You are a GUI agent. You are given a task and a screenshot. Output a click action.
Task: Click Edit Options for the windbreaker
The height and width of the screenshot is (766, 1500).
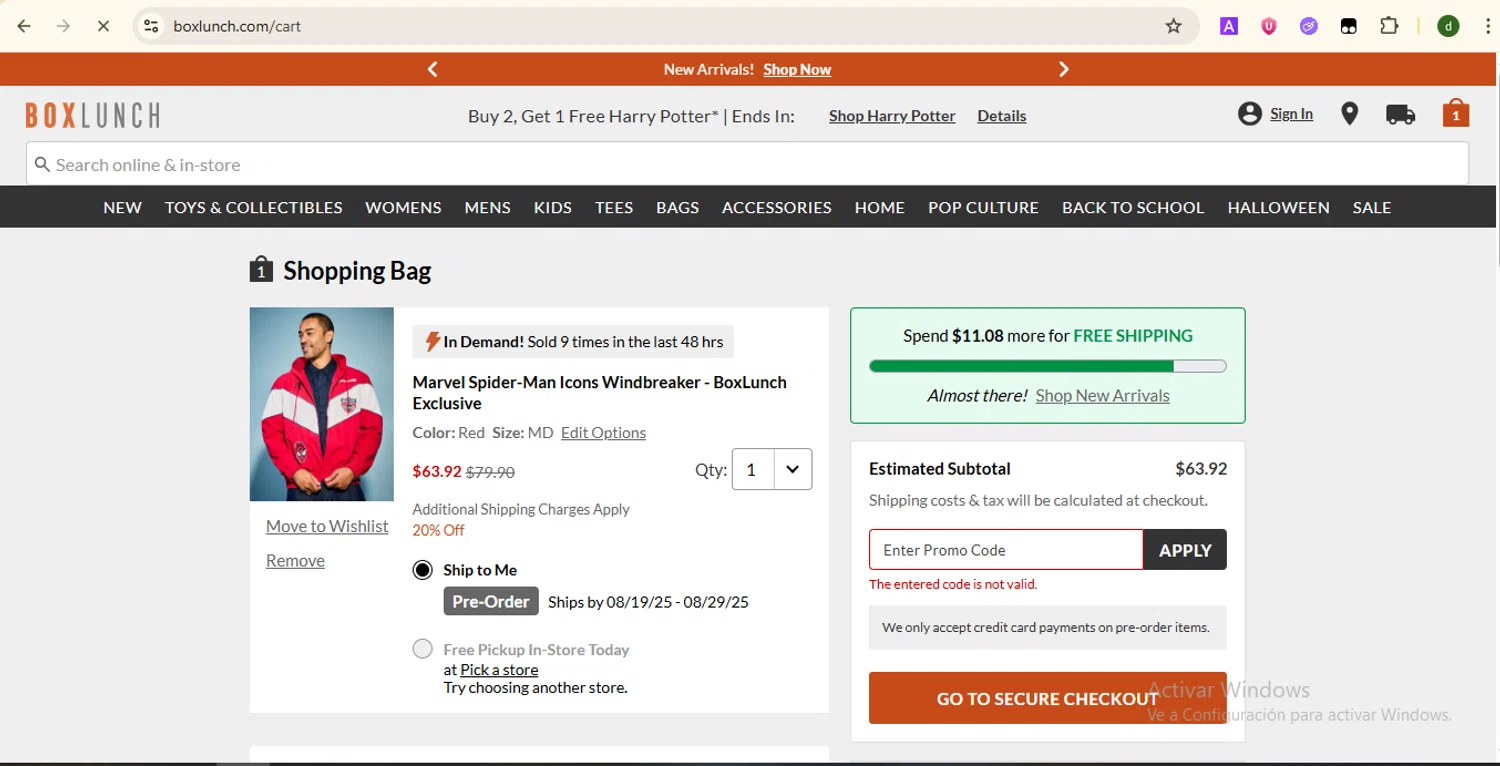[603, 433]
